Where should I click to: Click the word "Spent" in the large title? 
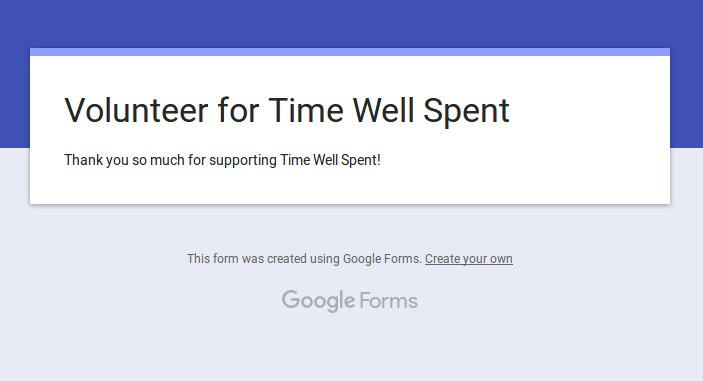pyautogui.click(x=466, y=111)
